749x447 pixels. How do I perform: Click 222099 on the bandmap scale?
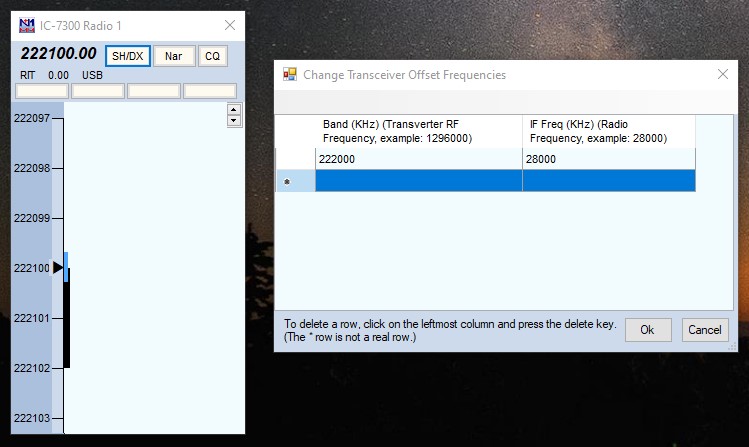coord(32,218)
